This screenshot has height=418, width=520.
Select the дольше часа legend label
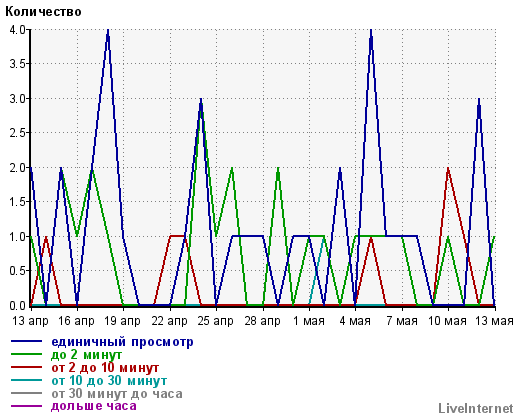pos(94,406)
